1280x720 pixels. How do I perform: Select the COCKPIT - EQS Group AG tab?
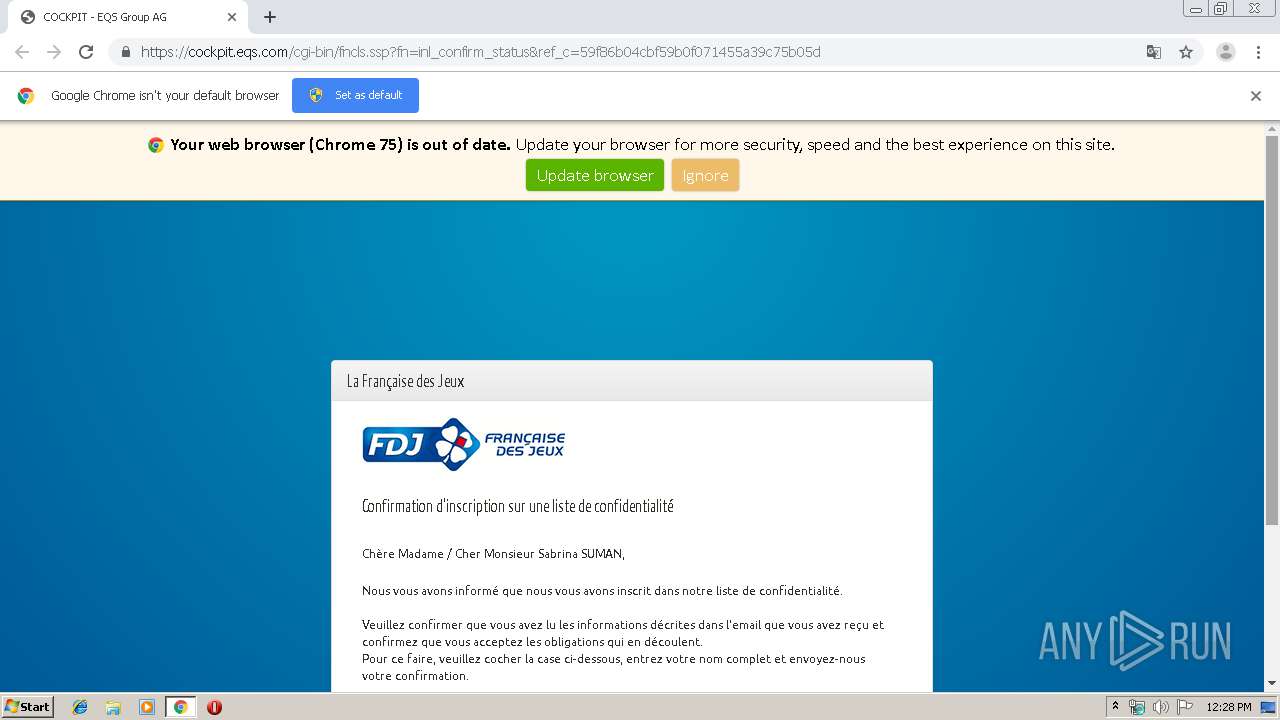click(127, 17)
